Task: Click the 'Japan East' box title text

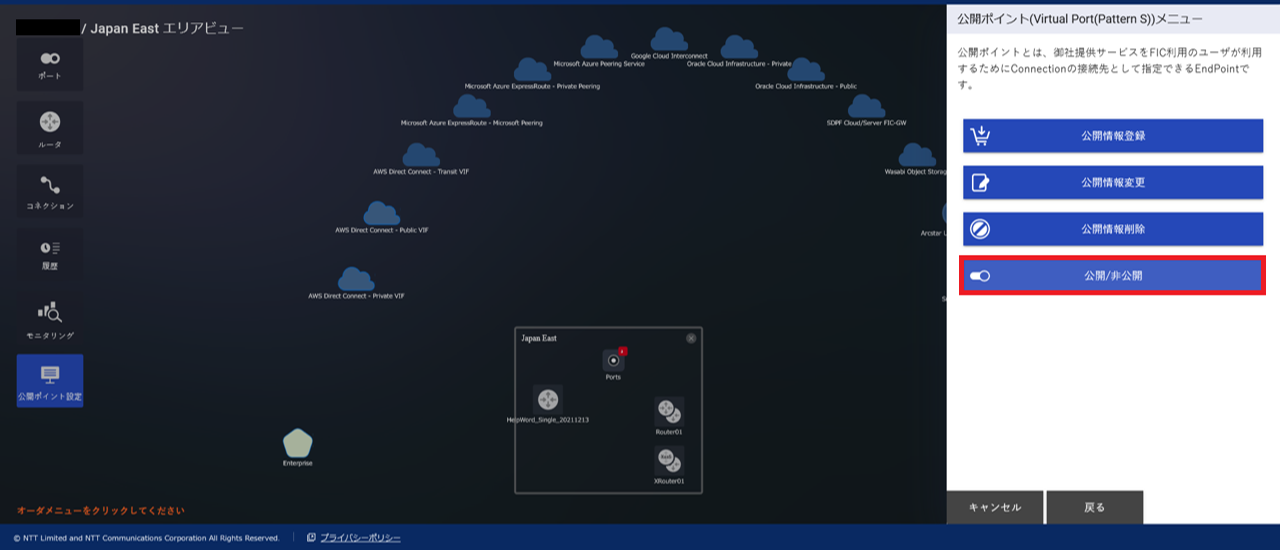Action: click(x=539, y=338)
